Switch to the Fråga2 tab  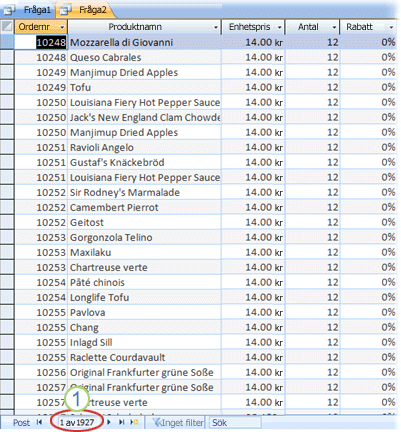pos(86,10)
